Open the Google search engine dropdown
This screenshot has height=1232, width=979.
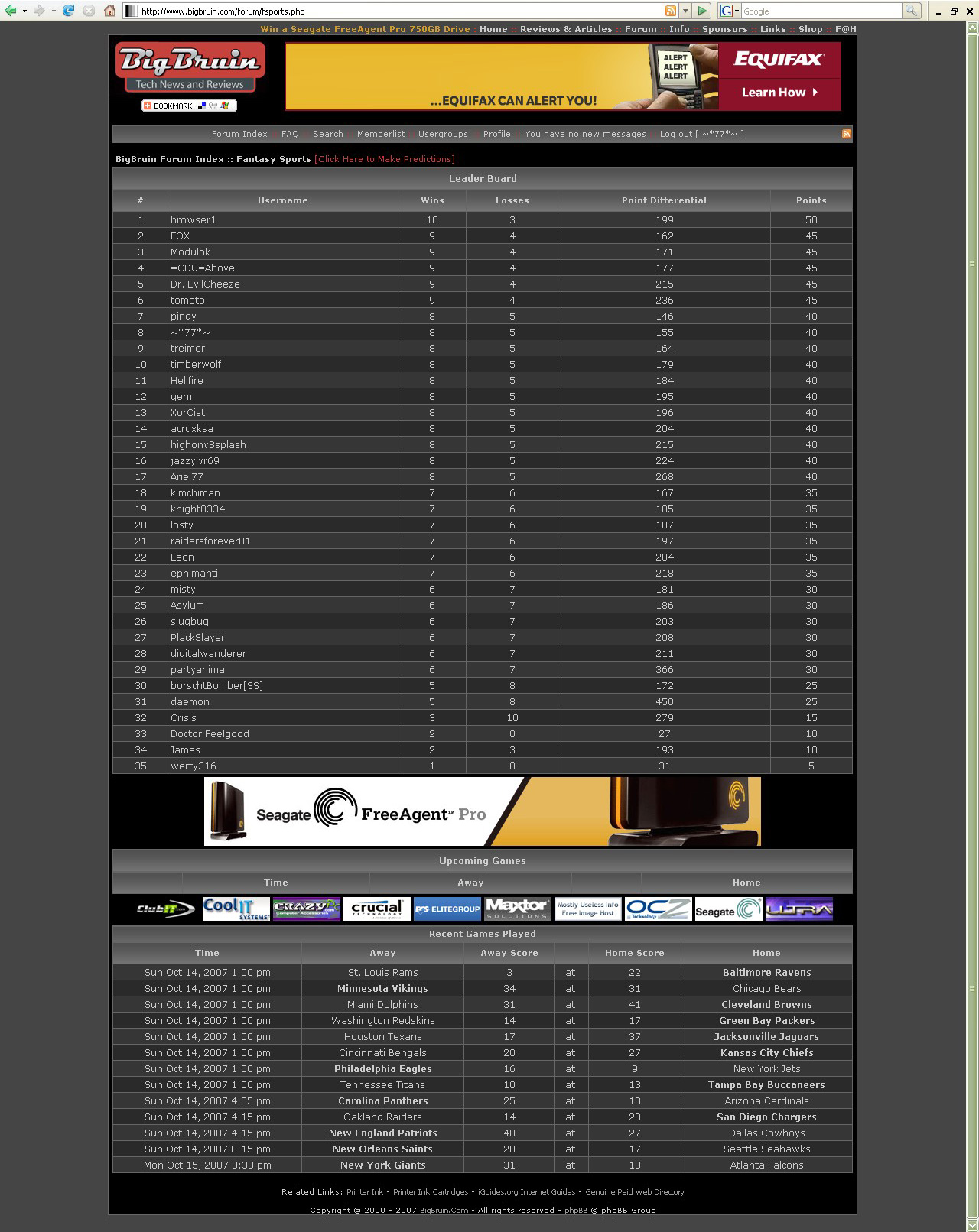pyautogui.click(x=737, y=11)
